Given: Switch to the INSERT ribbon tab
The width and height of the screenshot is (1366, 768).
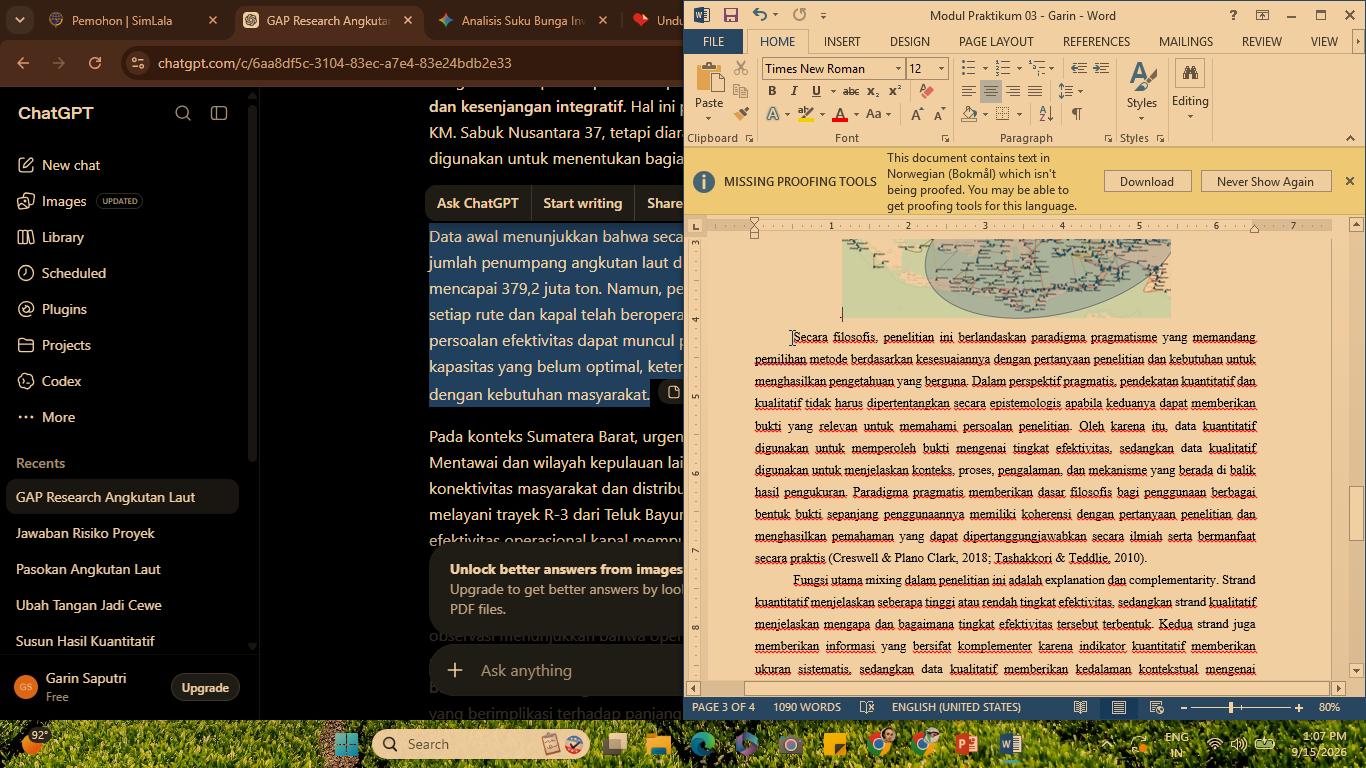Looking at the screenshot, I should point(842,41).
